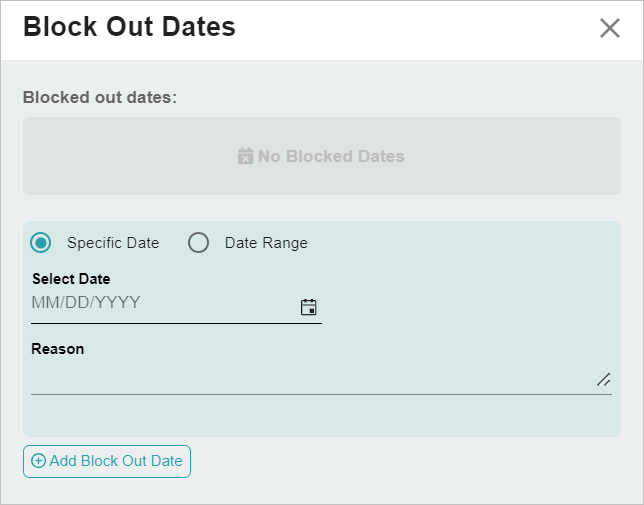Click the Blocked out dates heading
Screen dimensions: 644x505
pyautogui.click(x=100, y=98)
